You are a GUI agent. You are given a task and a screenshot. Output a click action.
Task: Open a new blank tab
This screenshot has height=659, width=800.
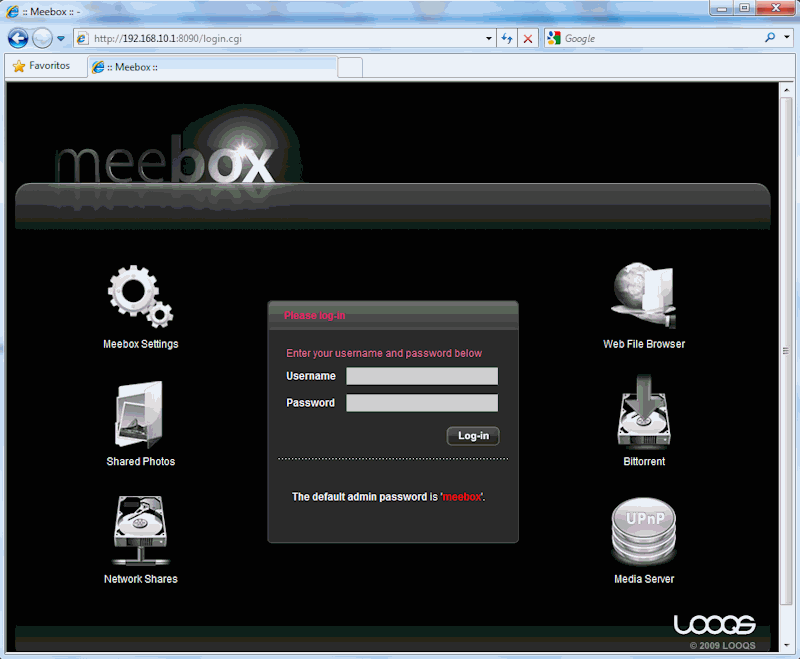(350, 67)
